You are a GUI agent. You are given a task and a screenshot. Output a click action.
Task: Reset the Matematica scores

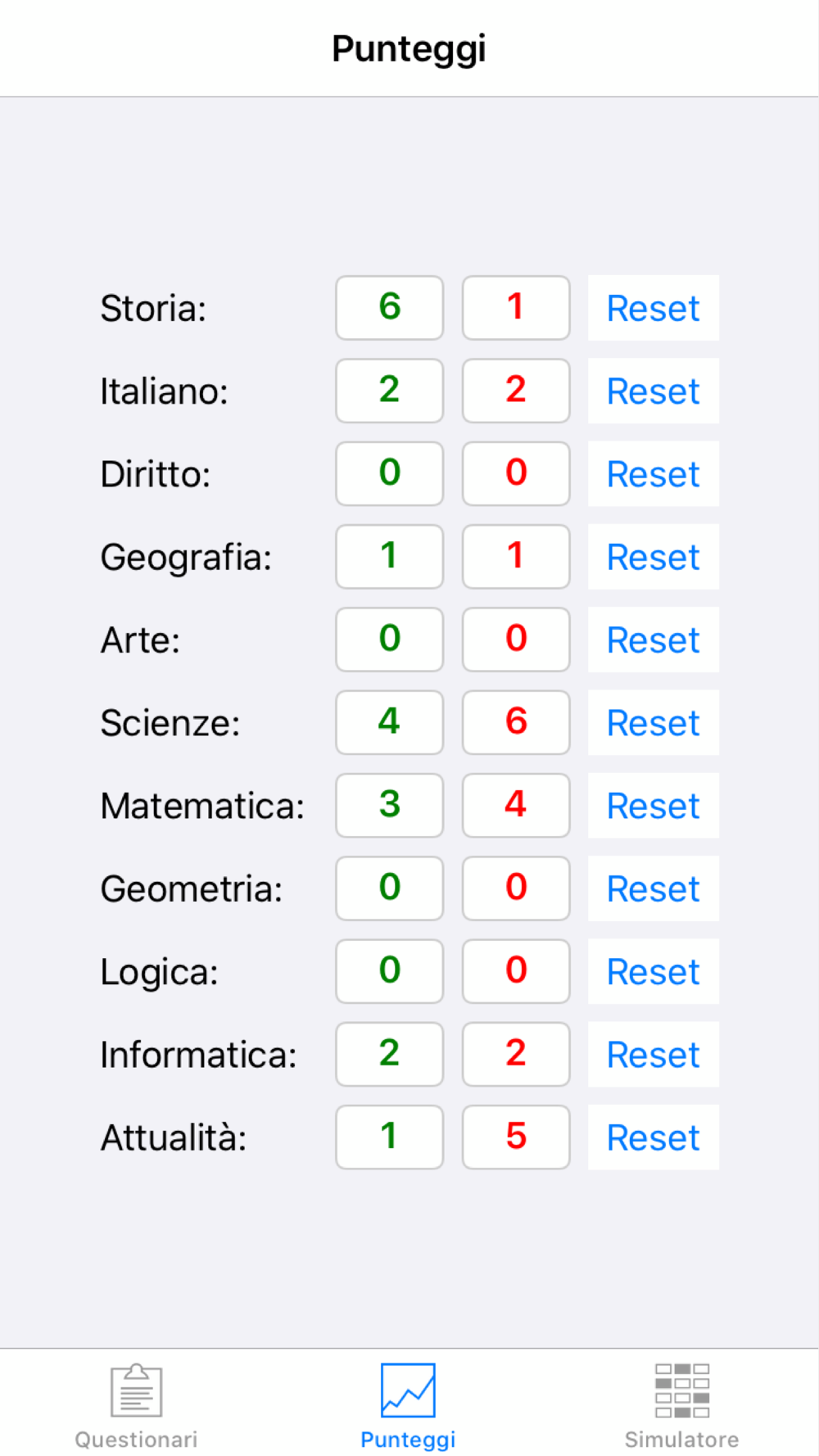pos(654,806)
